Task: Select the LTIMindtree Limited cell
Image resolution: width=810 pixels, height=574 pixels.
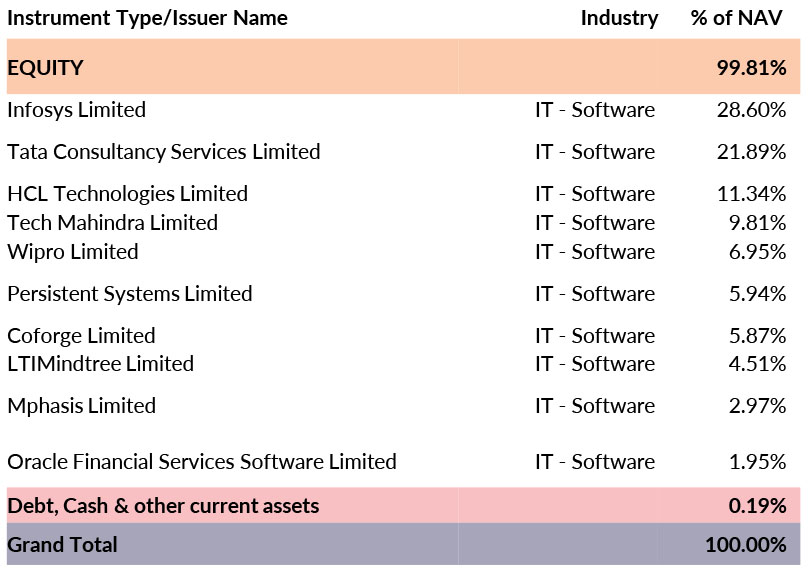Action: tap(100, 364)
